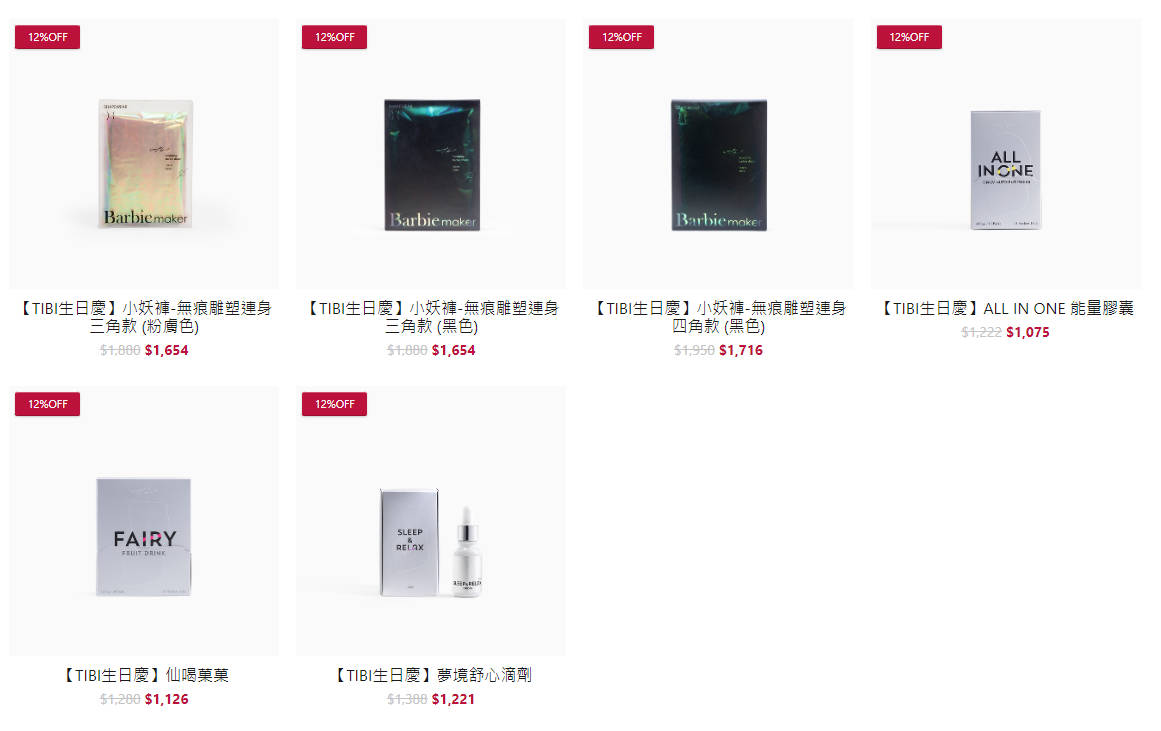Viewport: 1161px width, 731px height.
Task: Open the Sleep & Relax dropper image
Action: 431,521
